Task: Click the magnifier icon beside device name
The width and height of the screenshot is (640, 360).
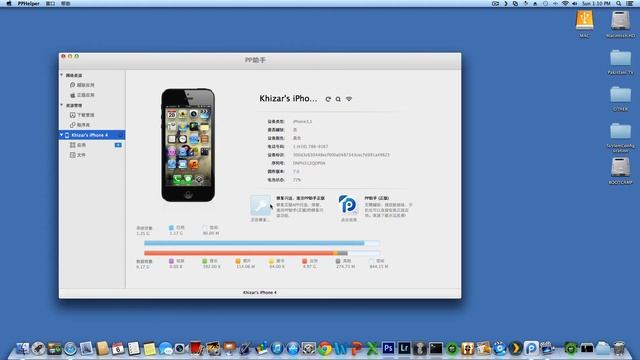Action: [338, 99]
